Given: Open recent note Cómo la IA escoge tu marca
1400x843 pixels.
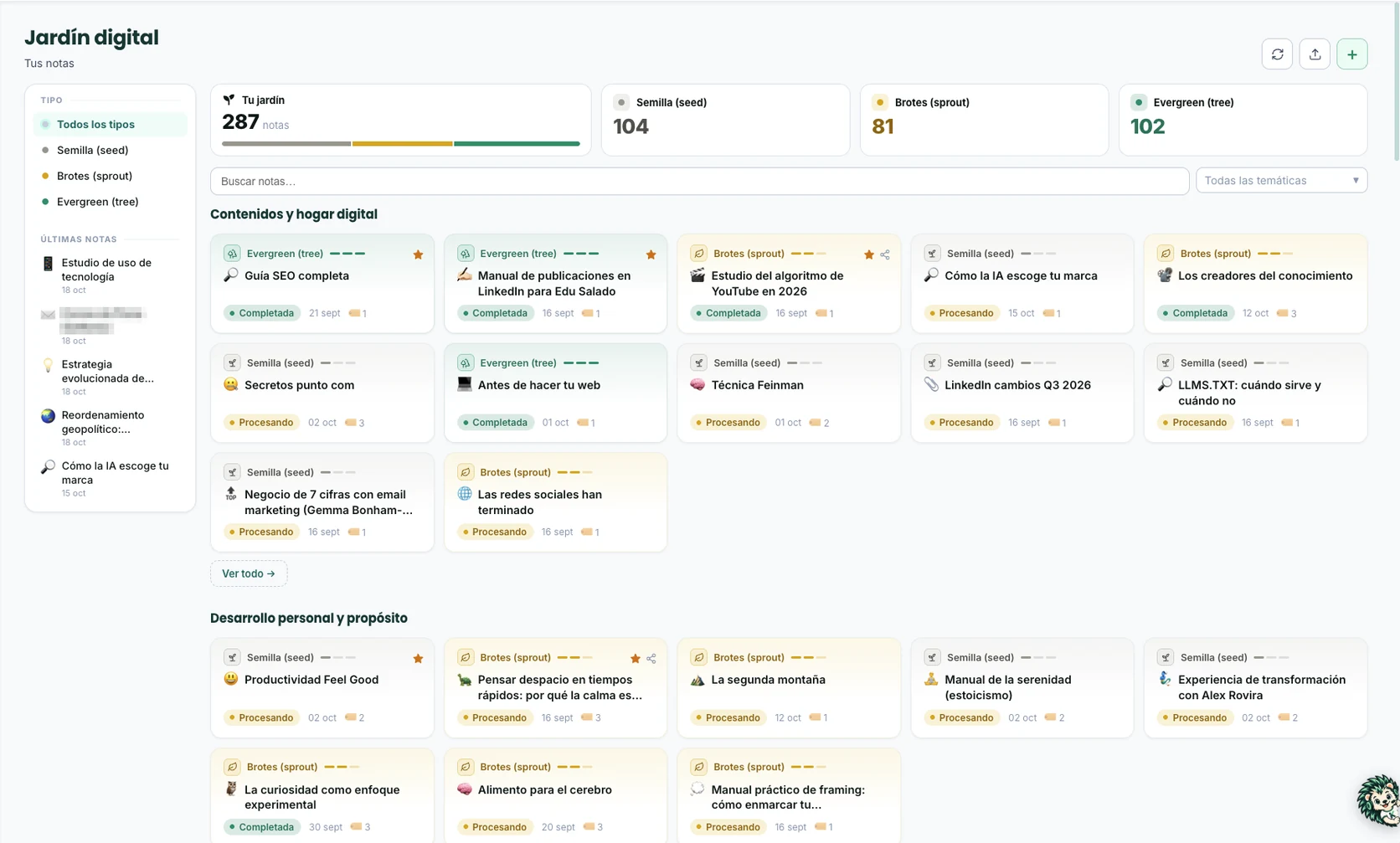Looking at the screenshot, I should (x=111, y=478).
